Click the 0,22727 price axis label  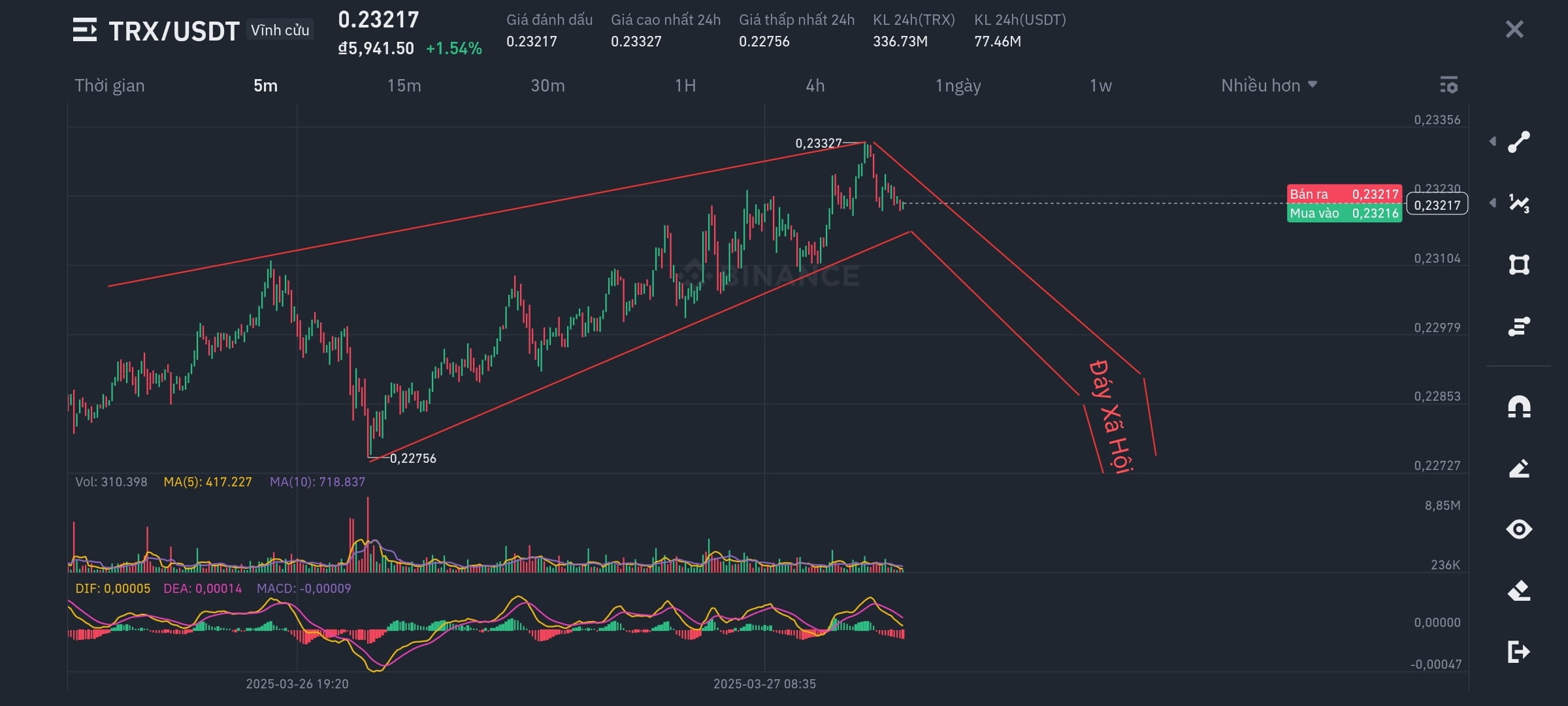[x=1437, y=465]
